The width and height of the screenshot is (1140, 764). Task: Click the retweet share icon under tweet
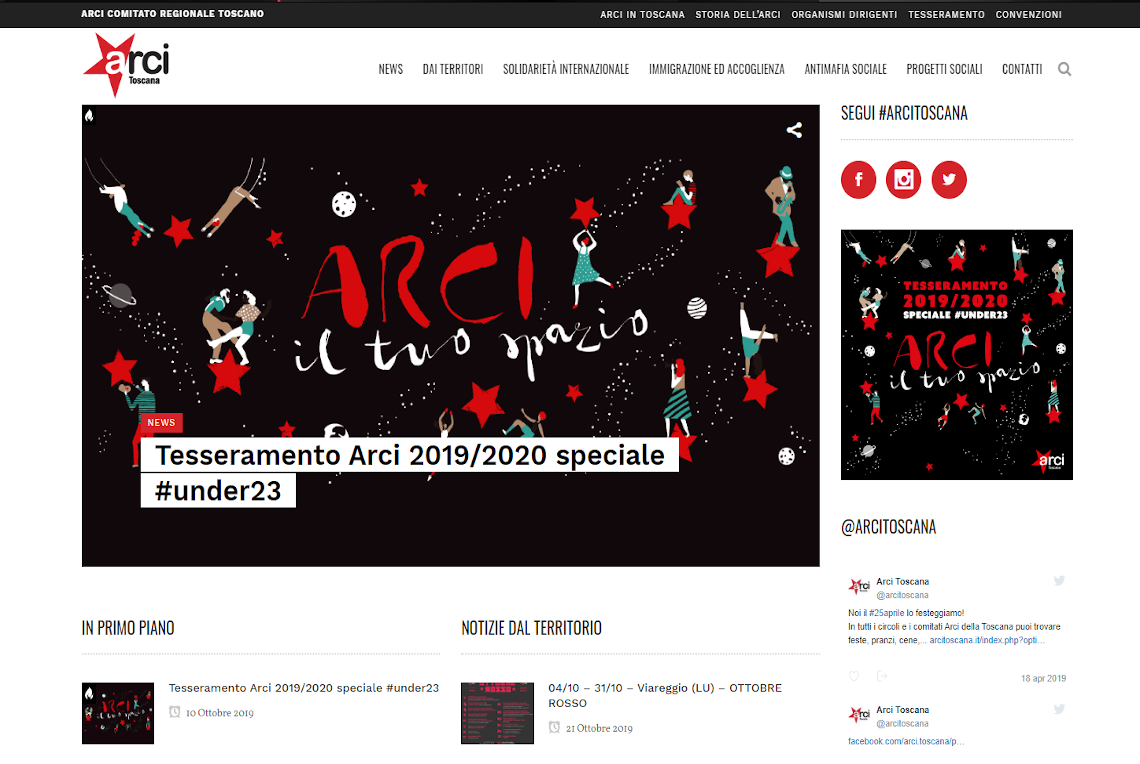pos(882,676)
